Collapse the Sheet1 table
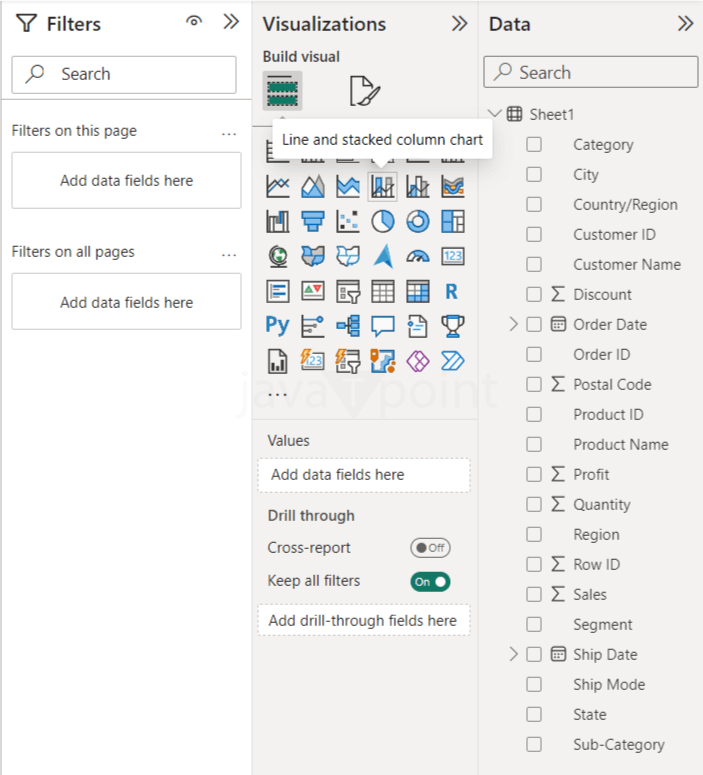The image size is (703, 775). point(494,114)
